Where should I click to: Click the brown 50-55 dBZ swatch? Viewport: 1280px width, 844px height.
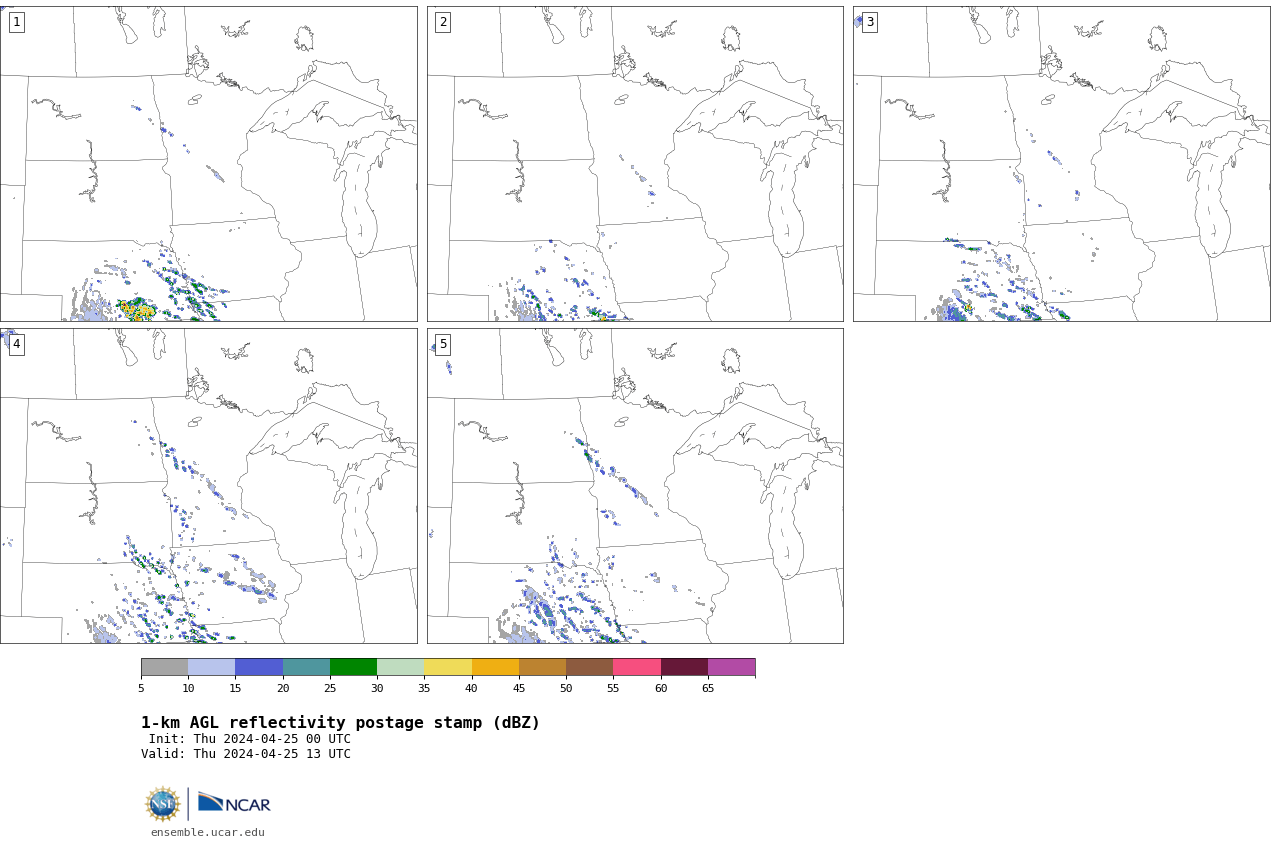pos(589,667)
